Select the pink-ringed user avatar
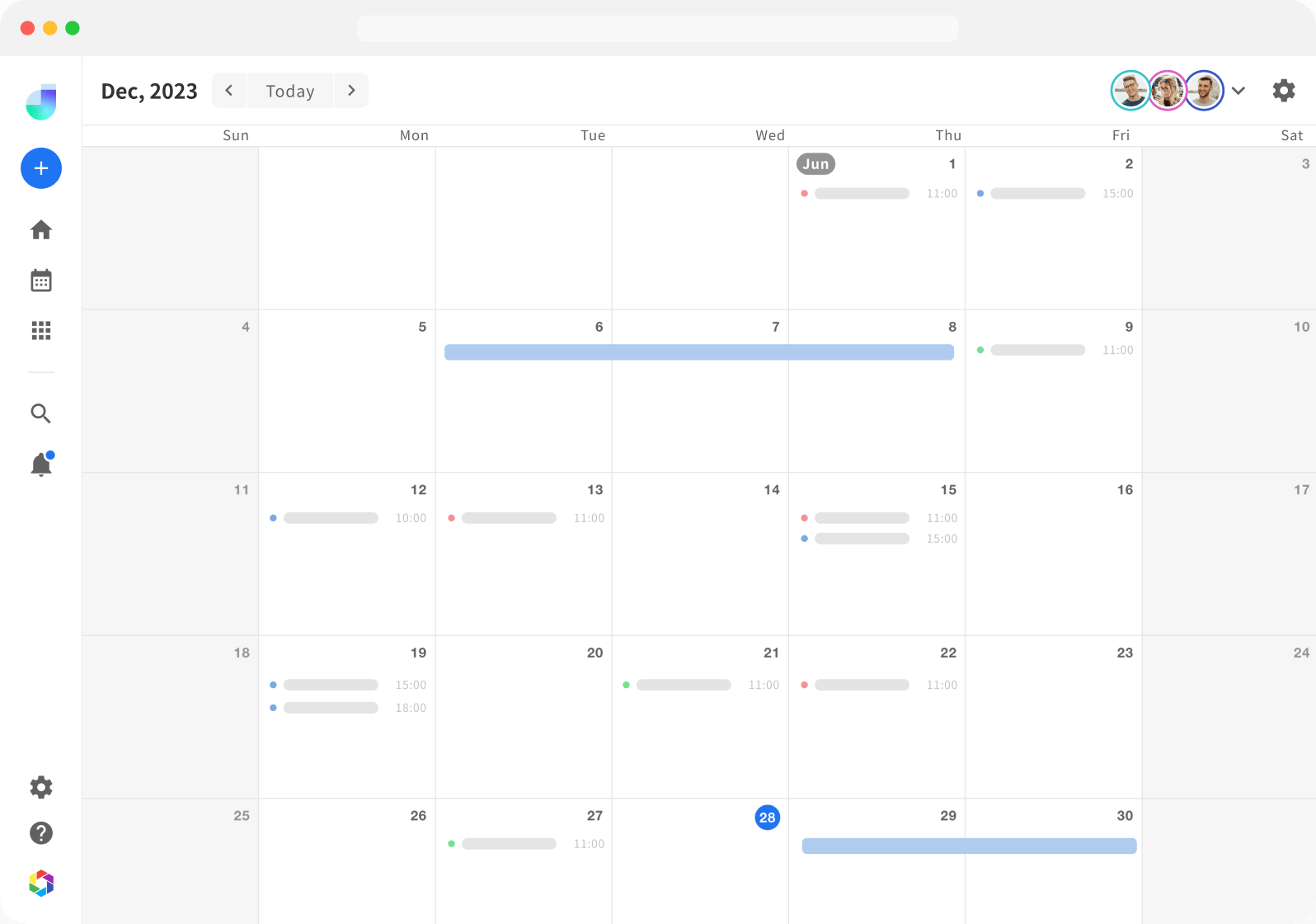Image resolution: width=1316 pixels, height=924 pixels. point(1167,91)
